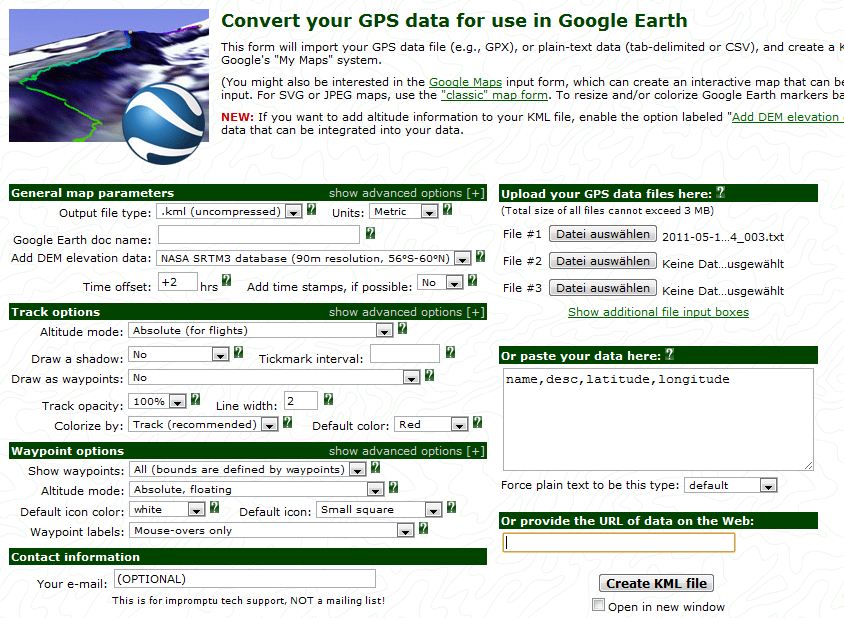
Task: Click Datei auswählen button for File #2
Action: [x=603, y=261]
